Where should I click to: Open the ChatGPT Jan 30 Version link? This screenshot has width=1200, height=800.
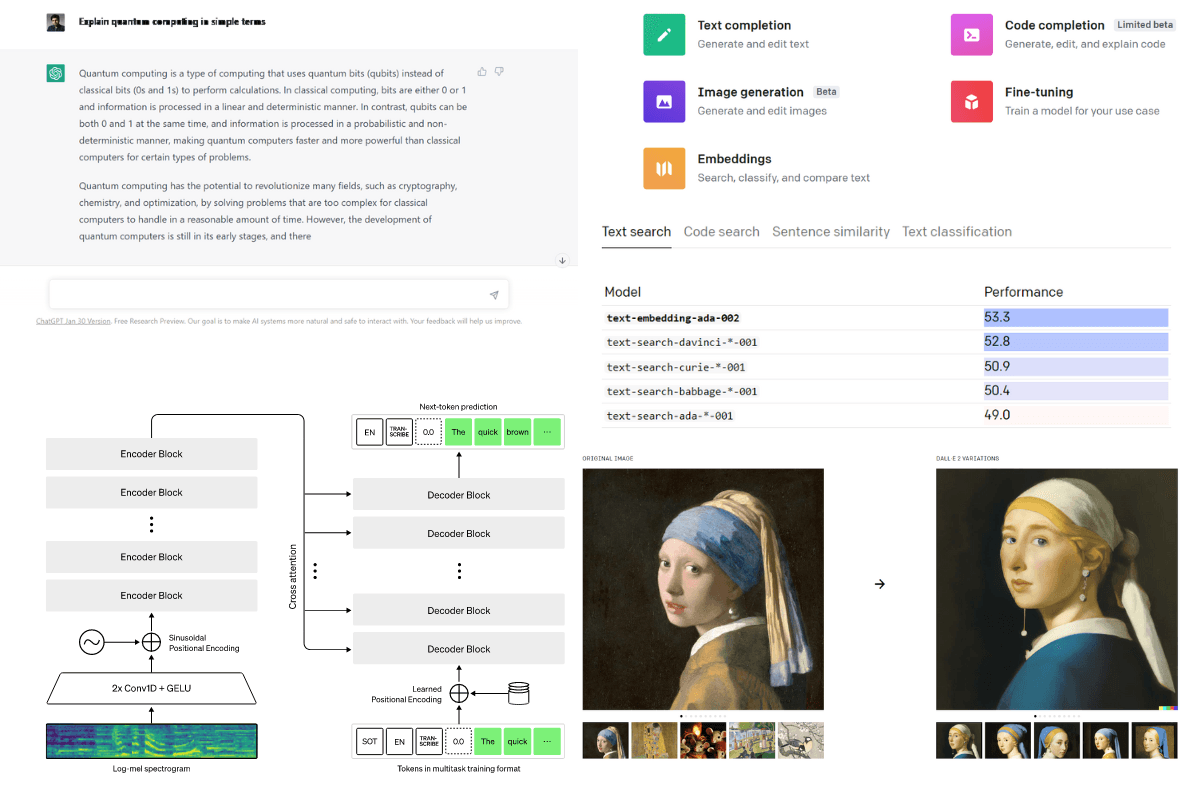coord(73,321)
